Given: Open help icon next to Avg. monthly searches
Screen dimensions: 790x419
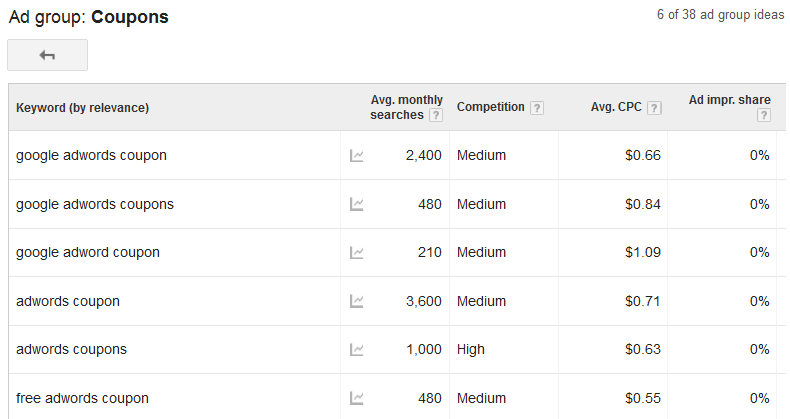Looking at the screenshot, I should tap(436, 115).
